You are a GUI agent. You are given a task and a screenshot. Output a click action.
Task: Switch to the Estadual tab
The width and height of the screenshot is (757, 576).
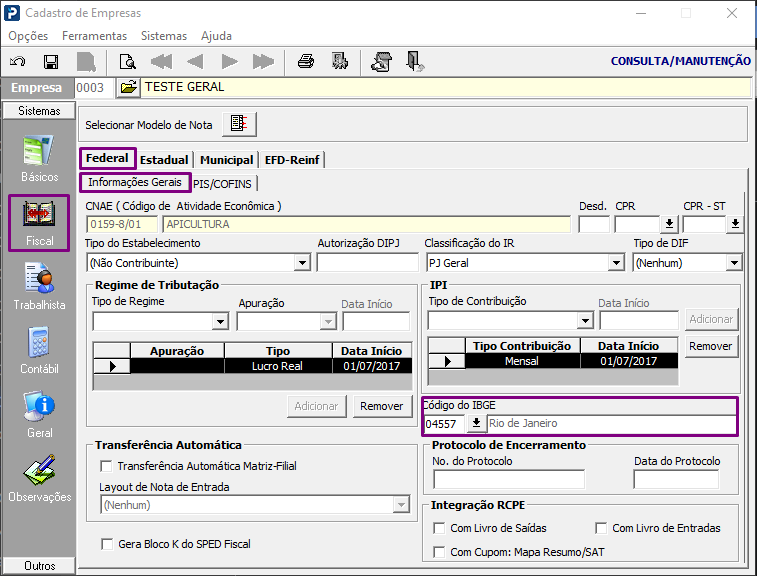coord(164,160)
